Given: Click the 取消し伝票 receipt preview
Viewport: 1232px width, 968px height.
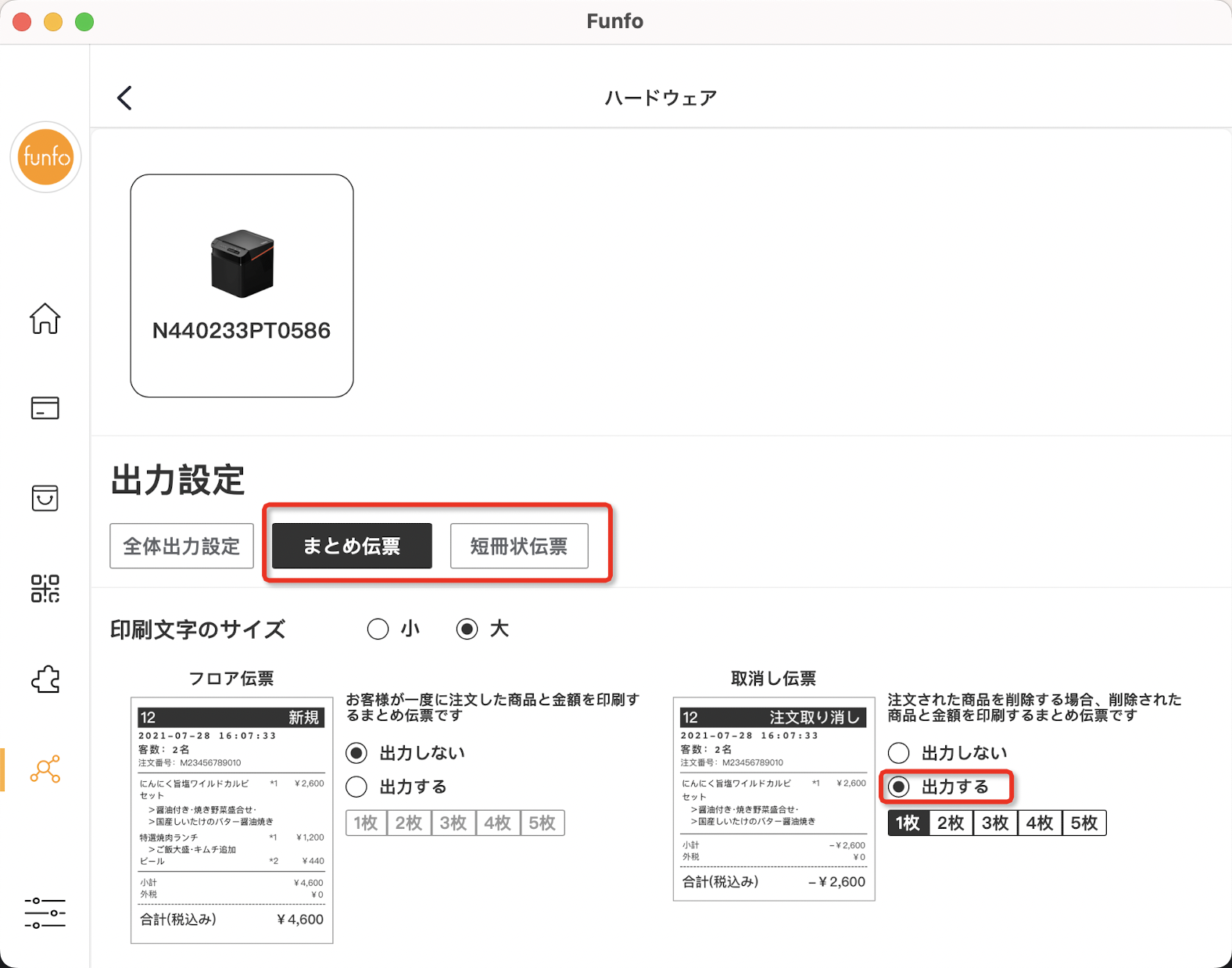Looking at the screenshot, I should 774,799.
